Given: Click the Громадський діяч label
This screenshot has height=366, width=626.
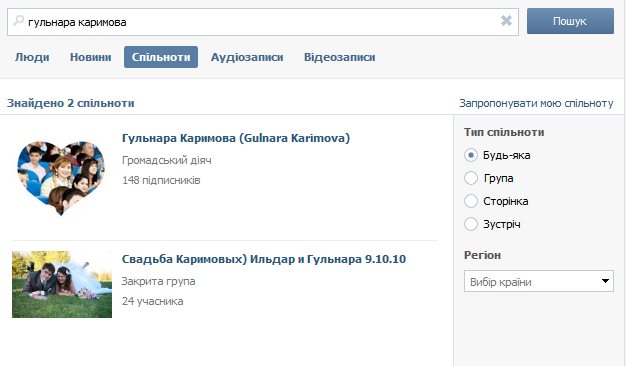Looking at the screenshot, I should pyautogui.click(x=167, y=160).
